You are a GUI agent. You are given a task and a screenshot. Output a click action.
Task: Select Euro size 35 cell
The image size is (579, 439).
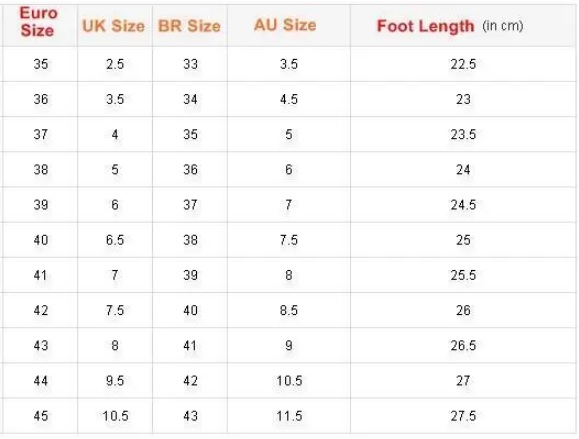[41, 64]
